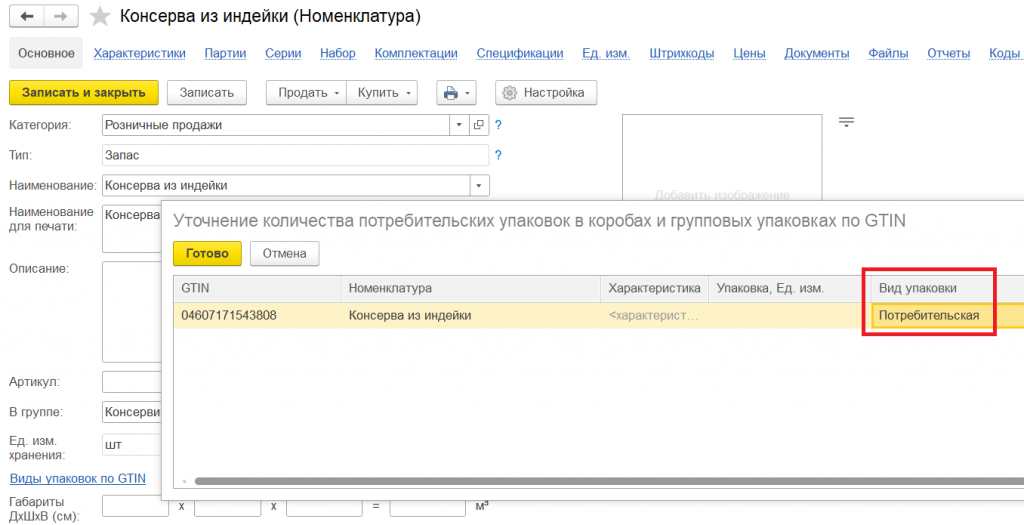The image size is (1024, 525).
Task: Open the Партии tab
Action: click(x=225, y=54)
